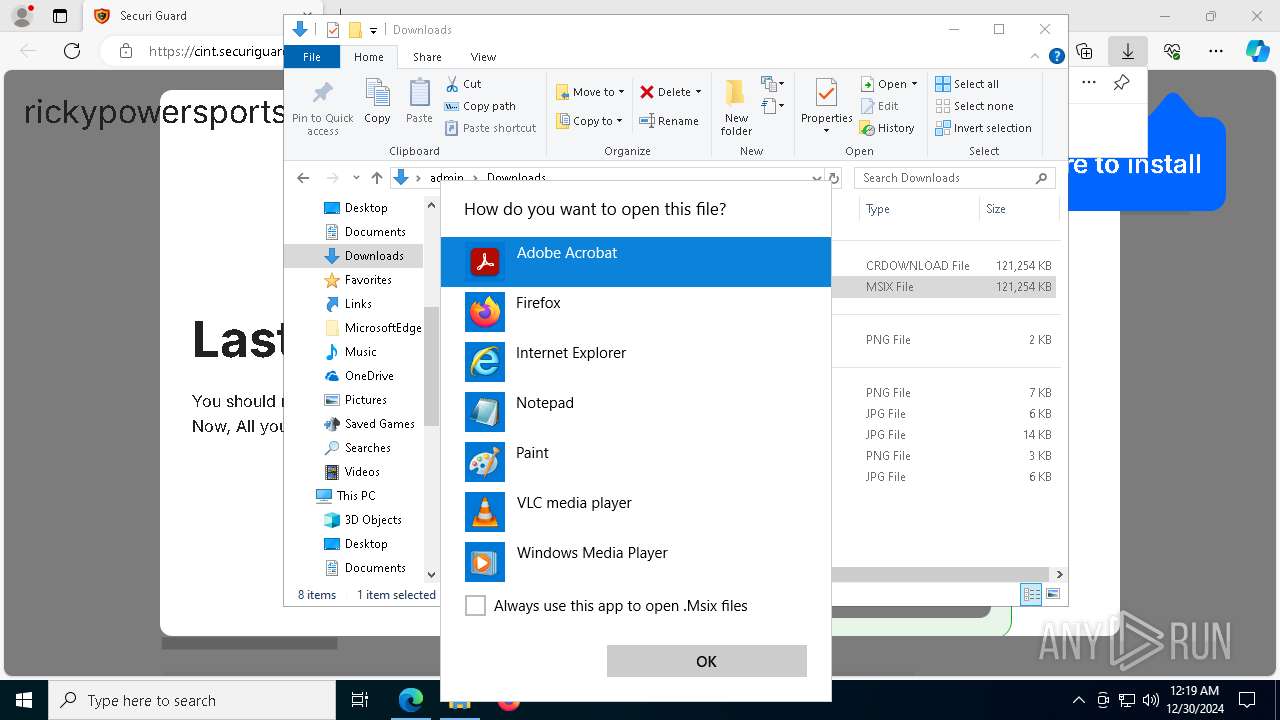Go up one folder level arrow
Viewport: 1280px width, 720px height.
click(x=376, y=178)
